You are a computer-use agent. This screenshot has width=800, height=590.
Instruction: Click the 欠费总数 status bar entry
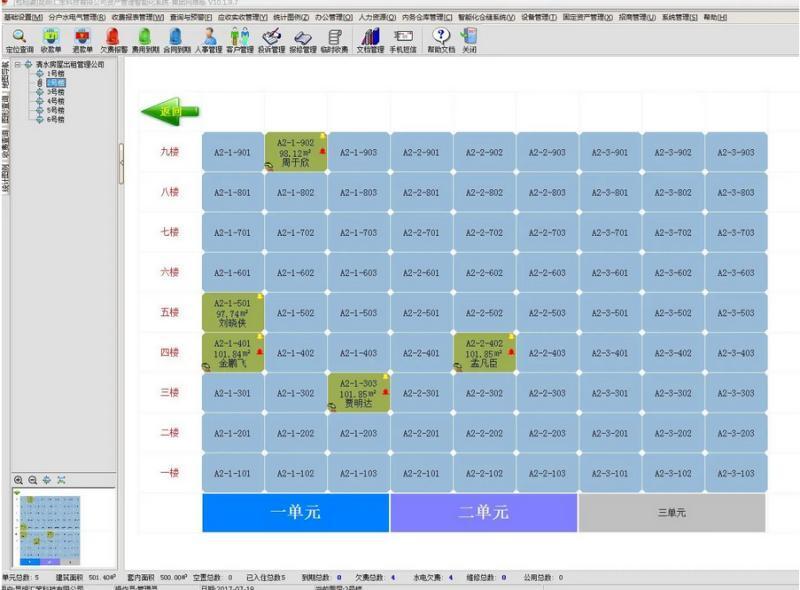coord(376,577)
